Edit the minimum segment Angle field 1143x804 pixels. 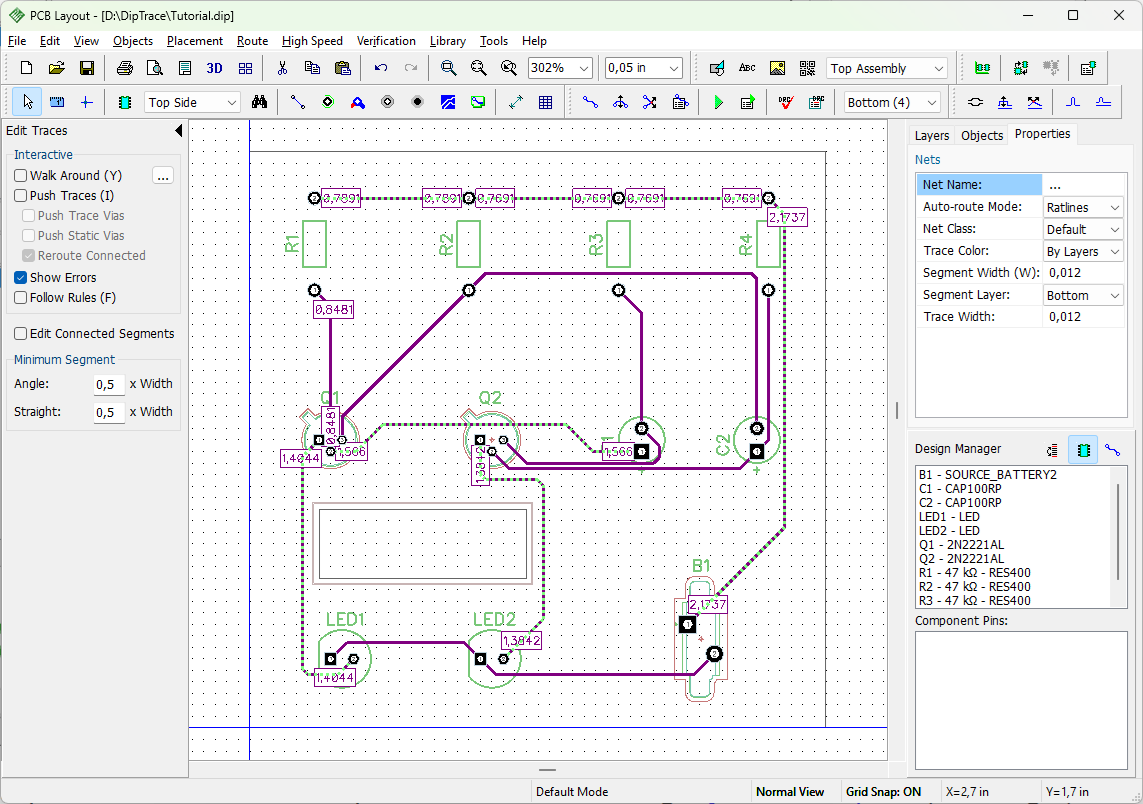[x=109, y=384]
